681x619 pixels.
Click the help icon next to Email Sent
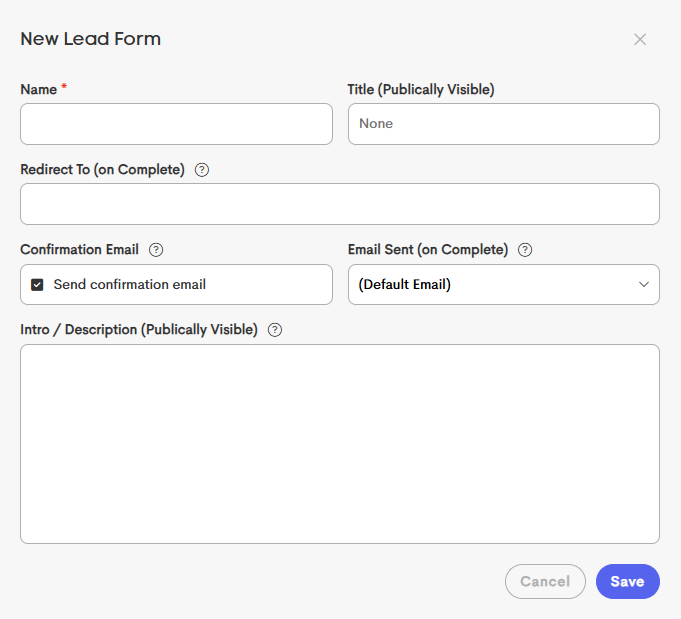click(x=525, y=250)
